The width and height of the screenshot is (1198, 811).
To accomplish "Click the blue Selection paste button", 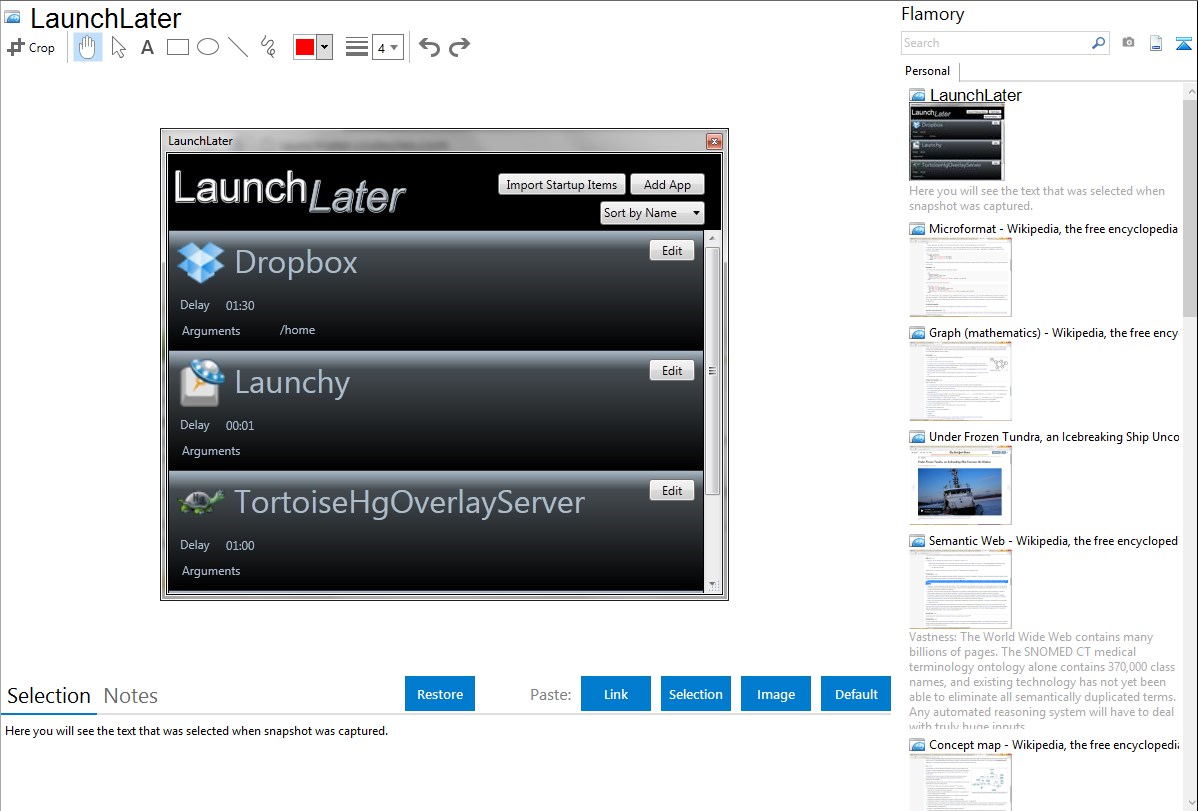I will coord(696,694).
